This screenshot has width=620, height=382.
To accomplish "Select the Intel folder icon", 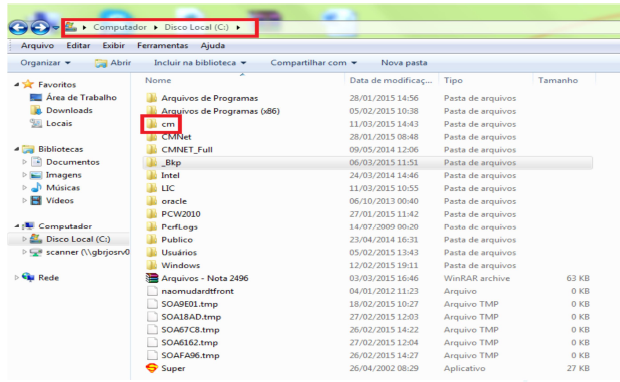I will pyautogui.click(x=151, y=175).
